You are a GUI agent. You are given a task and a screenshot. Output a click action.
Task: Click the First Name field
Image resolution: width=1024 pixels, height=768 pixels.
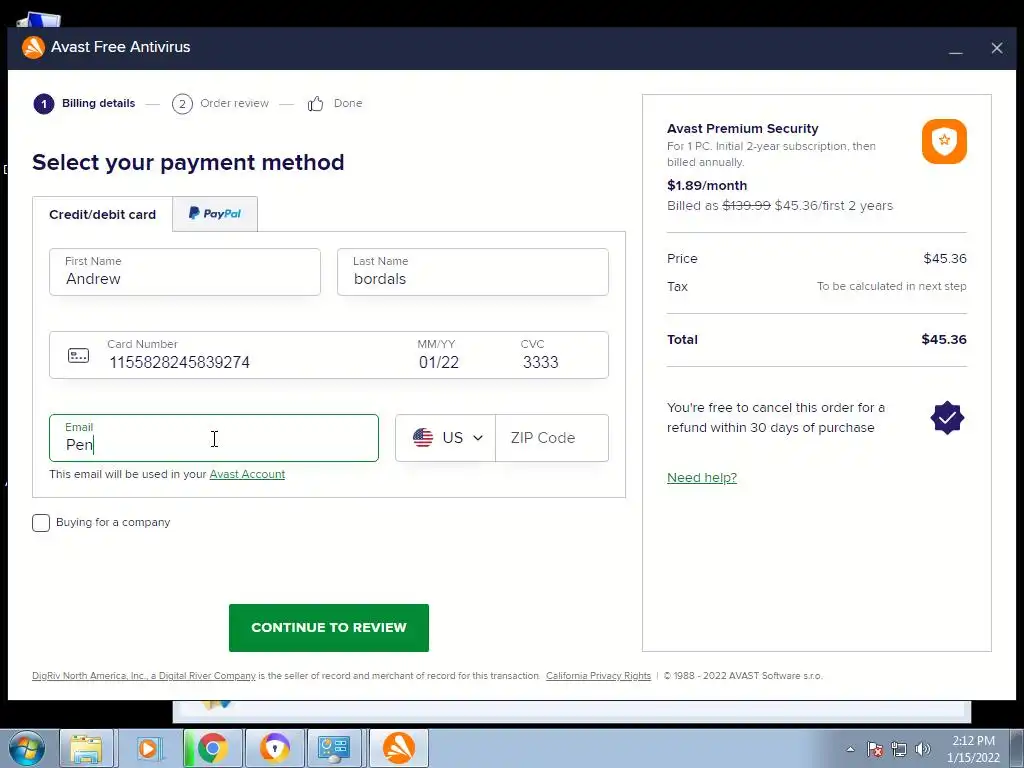coord(185,272)
